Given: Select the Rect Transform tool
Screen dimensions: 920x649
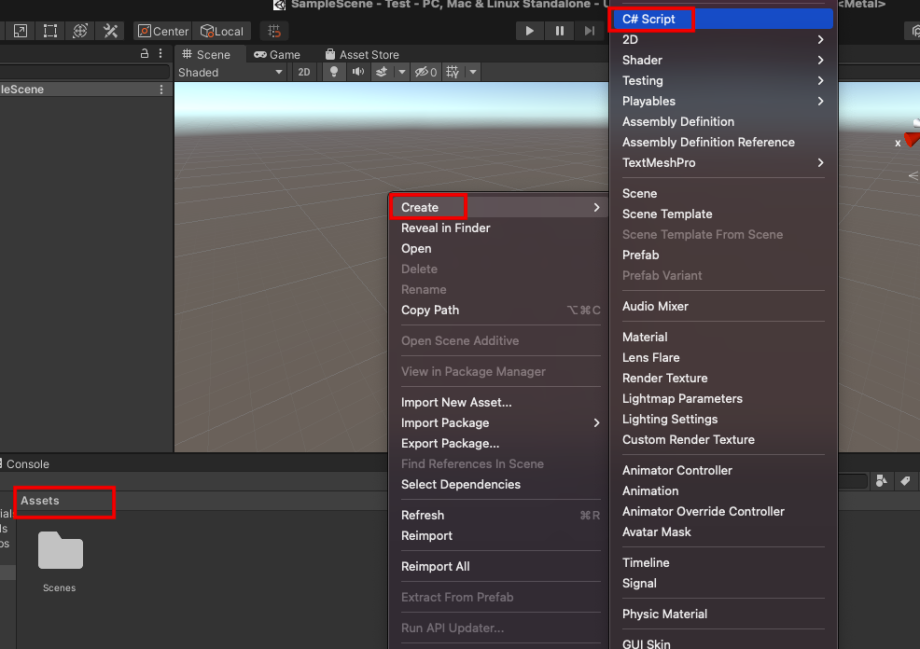Looking at the screenshot, I should point(50,31).
